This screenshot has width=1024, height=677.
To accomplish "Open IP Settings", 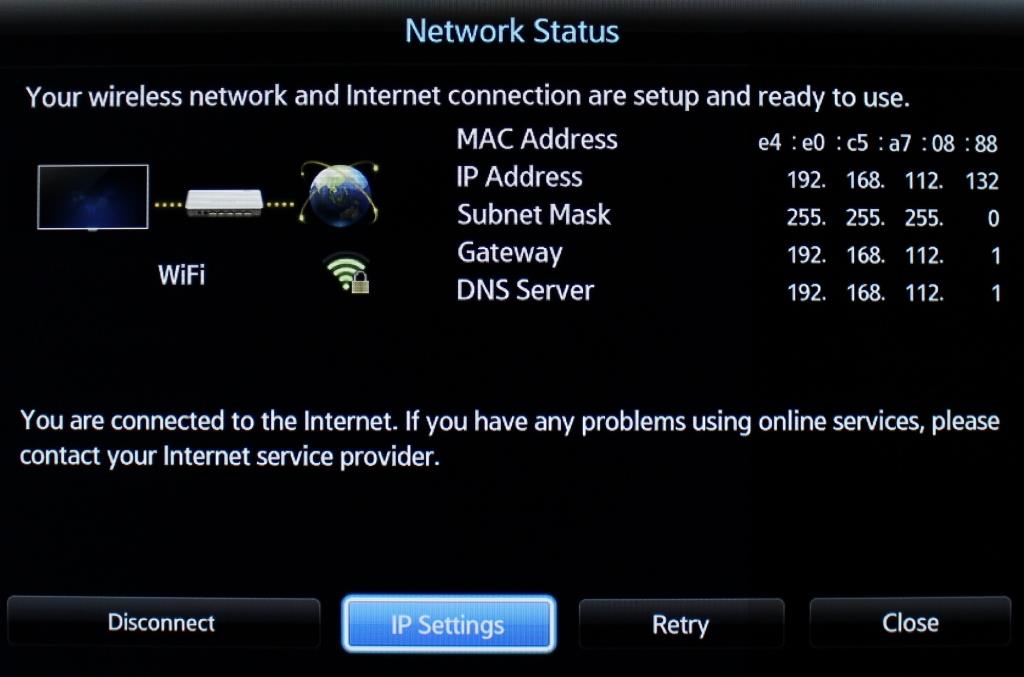I will (x=449, y=624).
